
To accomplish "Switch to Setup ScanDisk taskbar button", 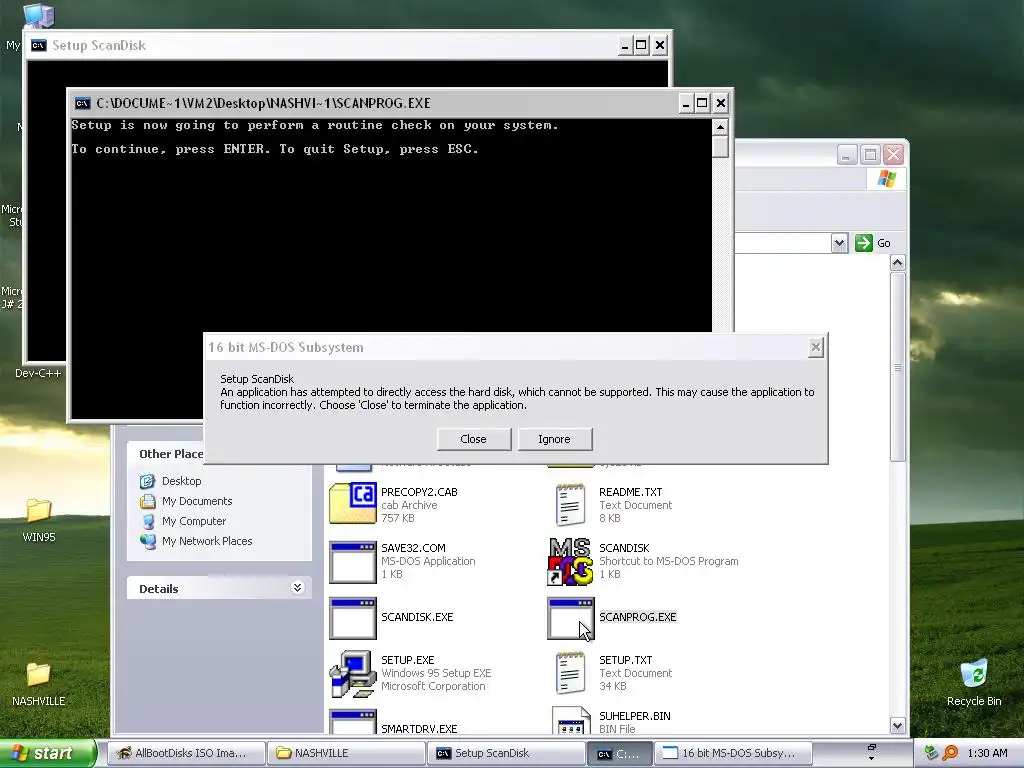I will click(506, 753).
